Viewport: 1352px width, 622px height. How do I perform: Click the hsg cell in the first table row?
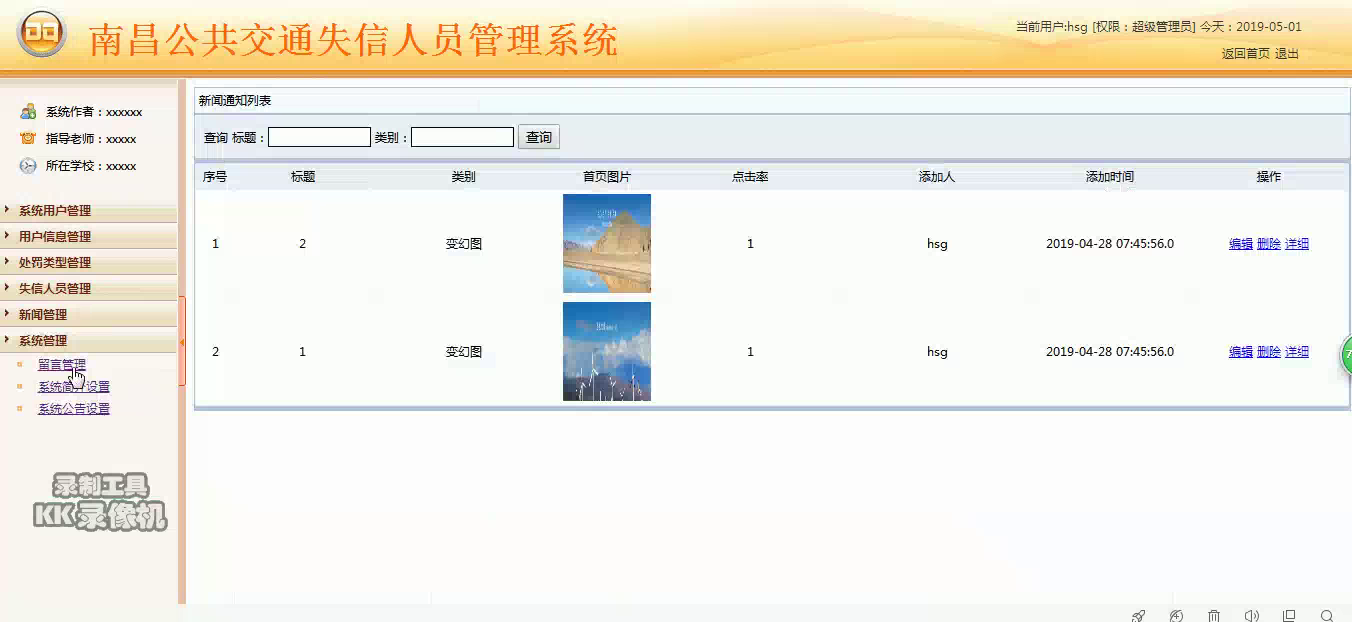point(937,244)
